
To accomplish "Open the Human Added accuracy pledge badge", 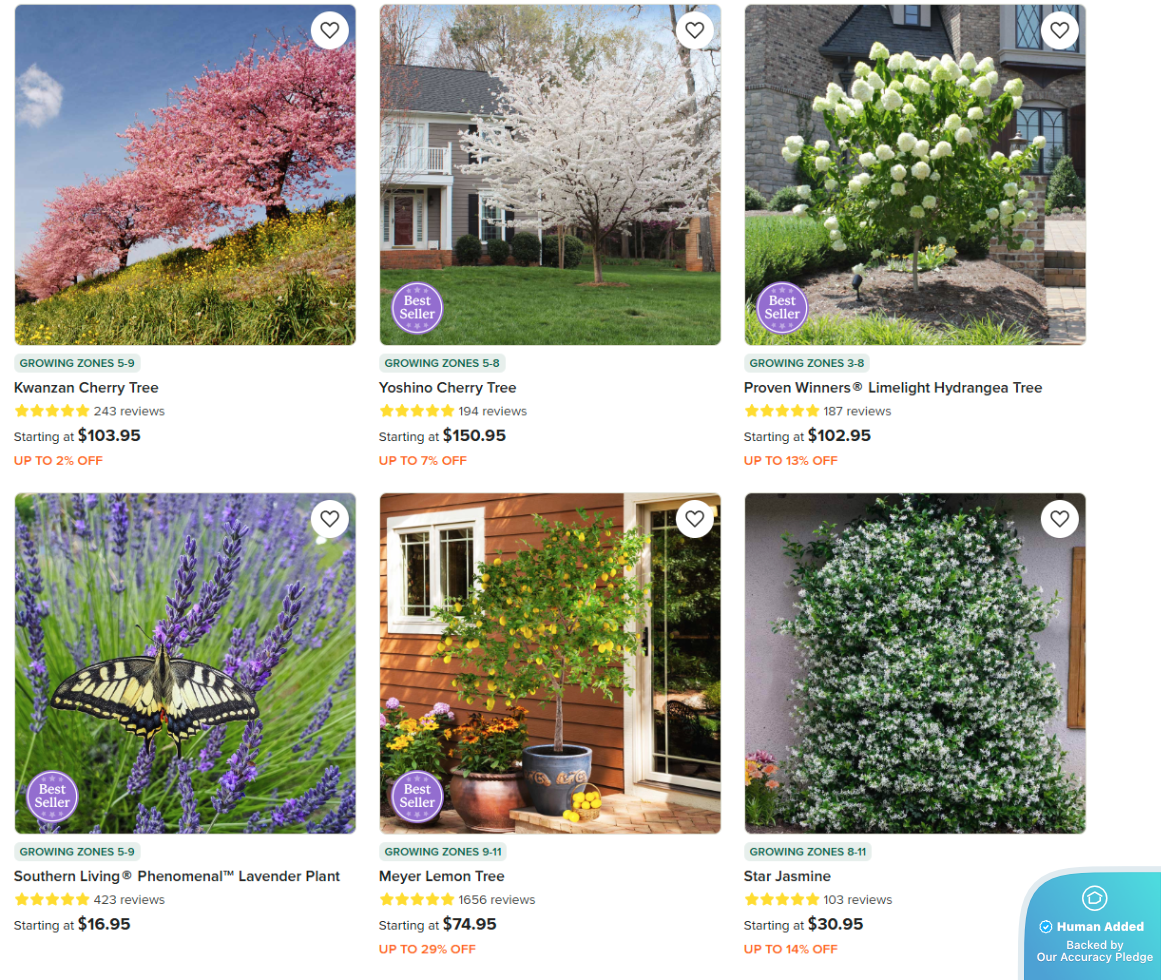I will click(1091, 925).
